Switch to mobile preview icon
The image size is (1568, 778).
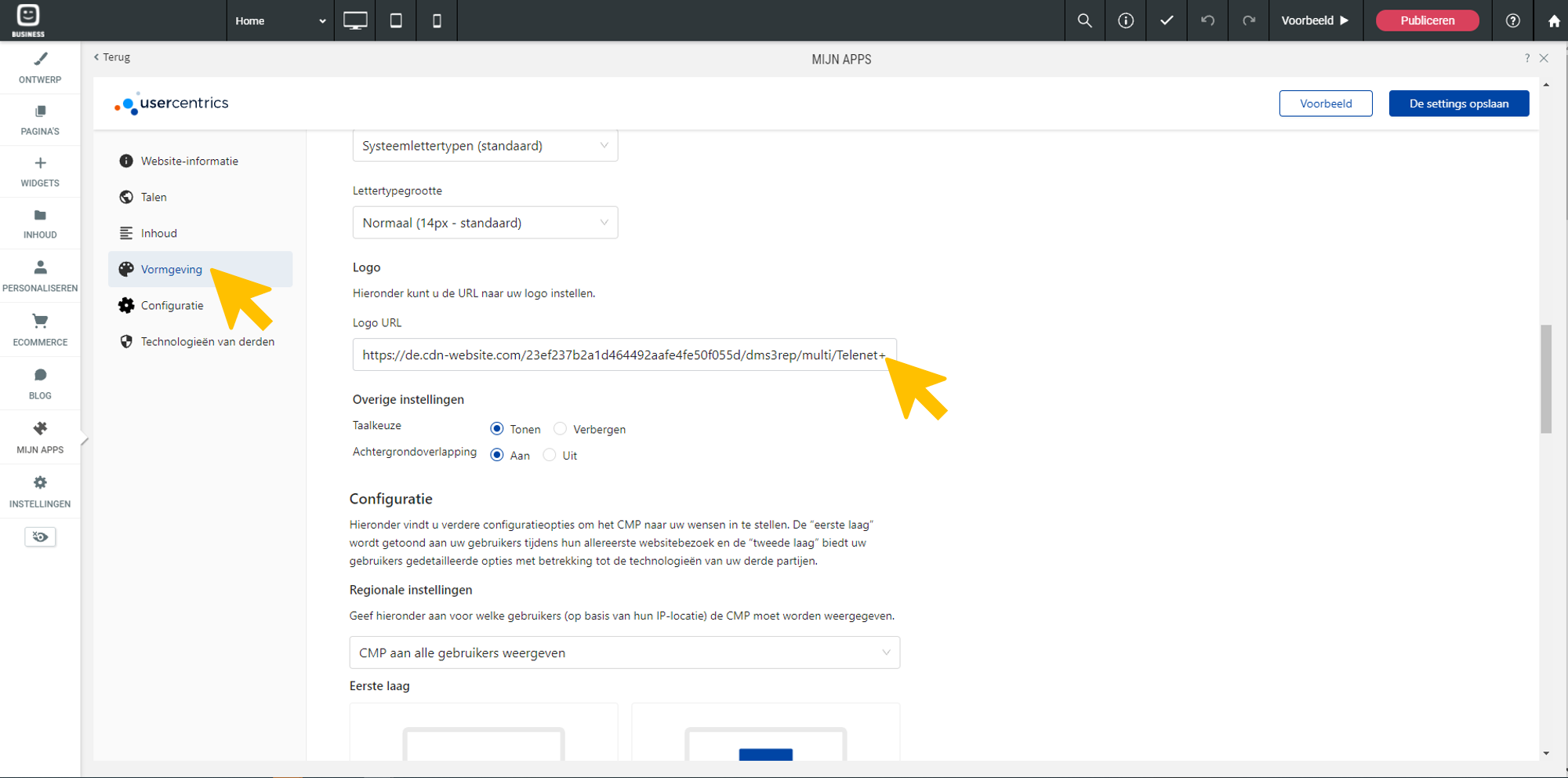437,20
